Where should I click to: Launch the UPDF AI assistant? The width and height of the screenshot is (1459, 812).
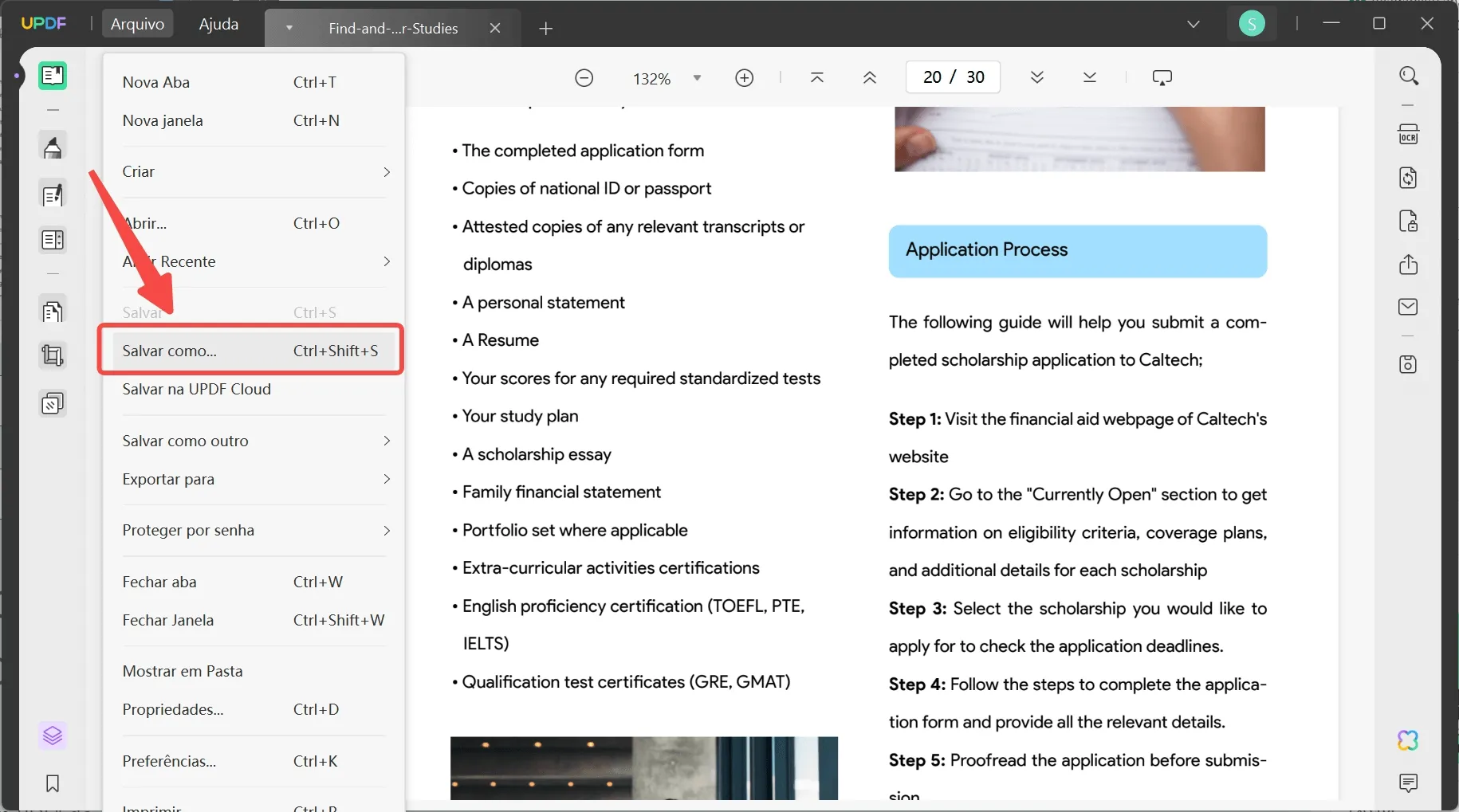[x=1408, y=739]
